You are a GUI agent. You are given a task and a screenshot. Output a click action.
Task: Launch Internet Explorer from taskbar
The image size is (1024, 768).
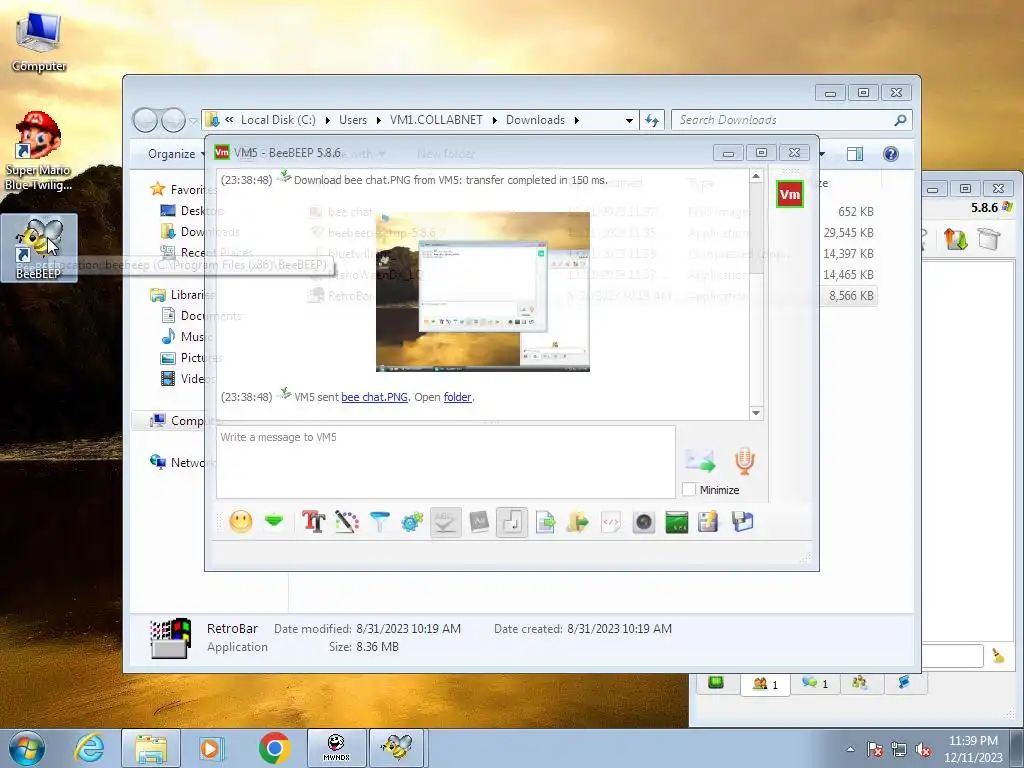coord(89,748)
